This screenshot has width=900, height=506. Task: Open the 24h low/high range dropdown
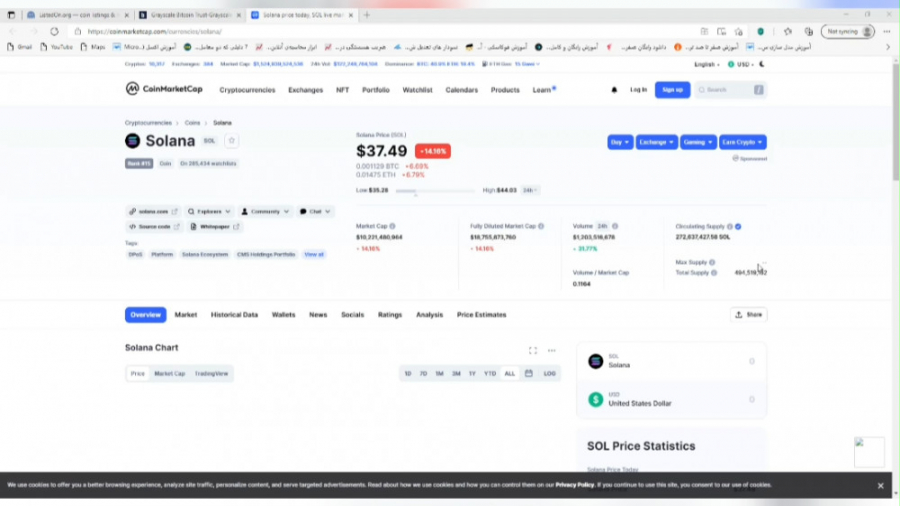(x=530, y=190)
